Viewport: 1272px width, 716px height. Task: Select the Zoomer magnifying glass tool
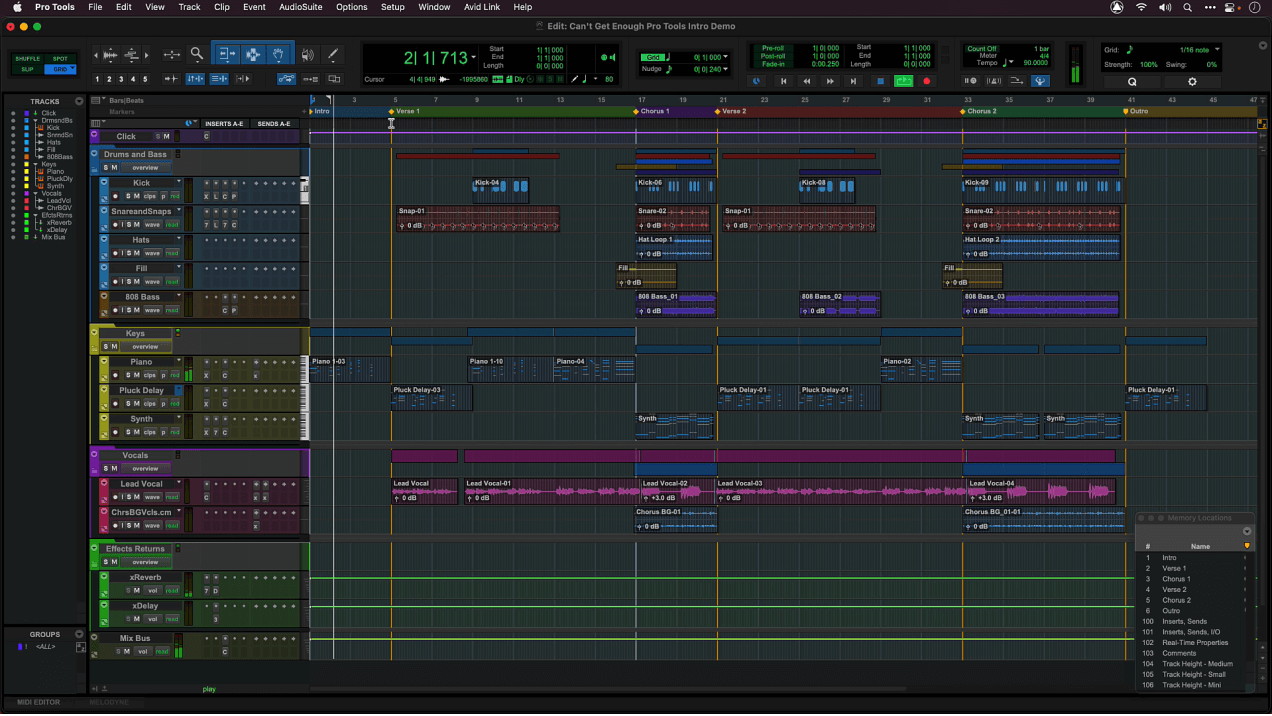coord(197,55)
